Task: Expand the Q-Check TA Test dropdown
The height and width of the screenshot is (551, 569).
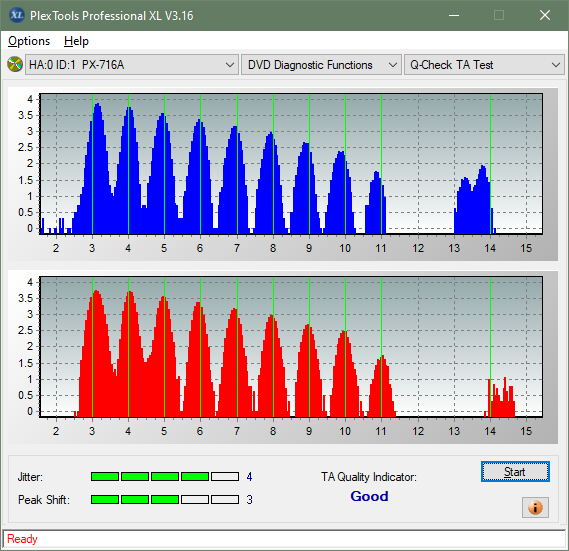Action: click(x=484, y=65)
